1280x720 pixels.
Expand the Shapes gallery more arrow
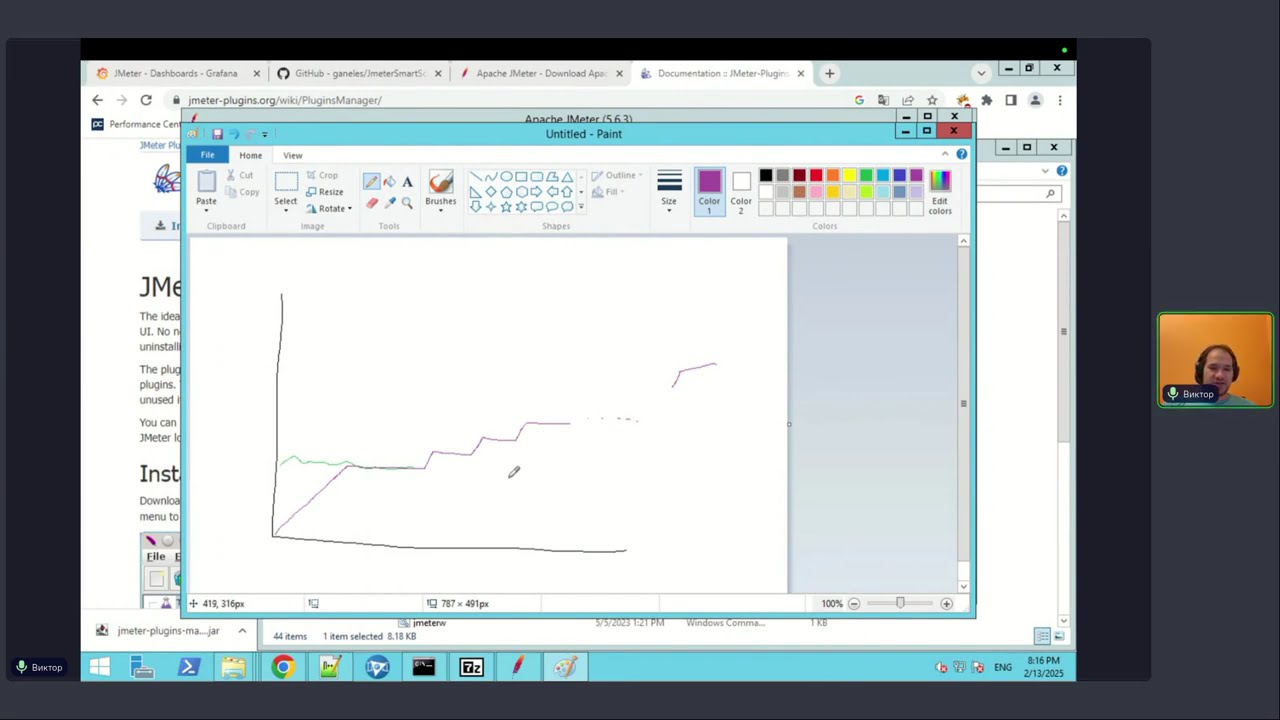pos(581,207)
